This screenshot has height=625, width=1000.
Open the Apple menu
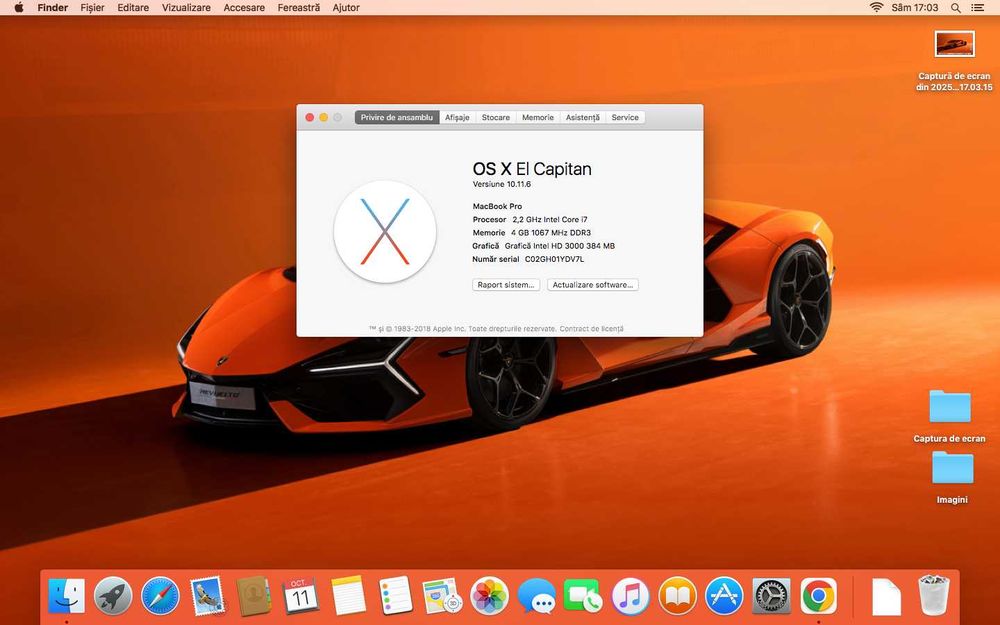tap(18, 8)
